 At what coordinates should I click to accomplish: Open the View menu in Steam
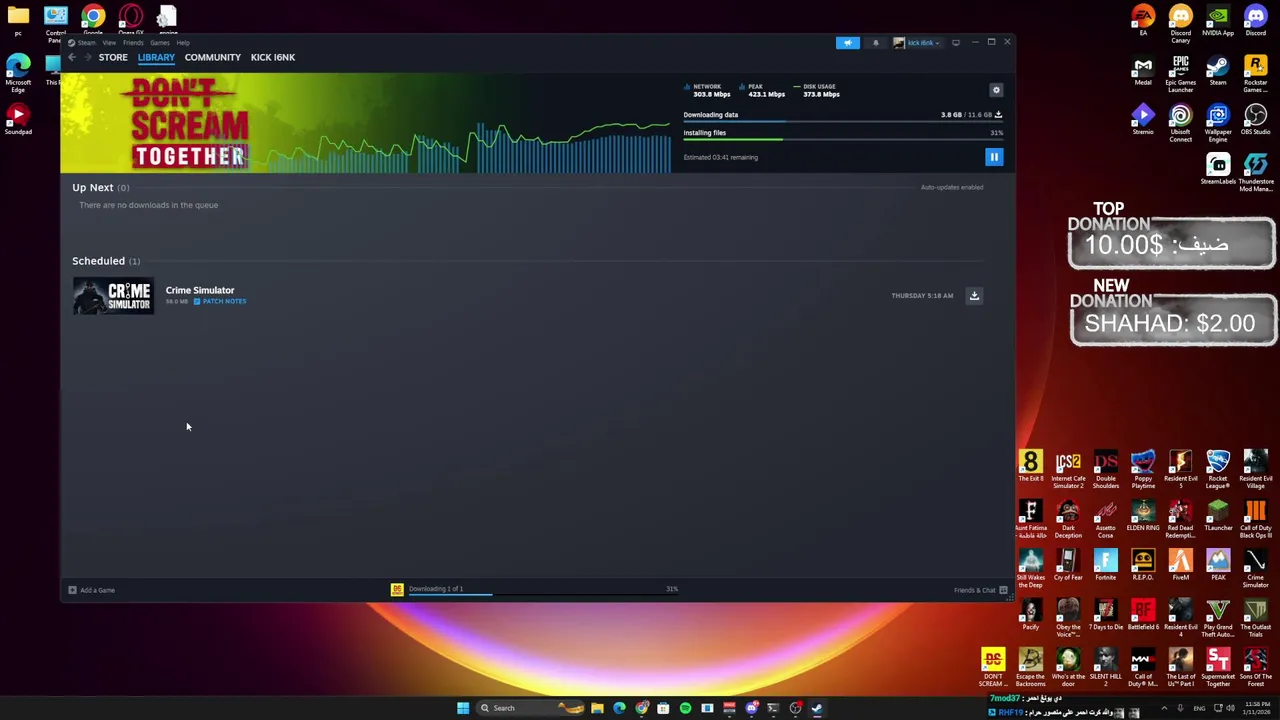(x=110, y=43)
